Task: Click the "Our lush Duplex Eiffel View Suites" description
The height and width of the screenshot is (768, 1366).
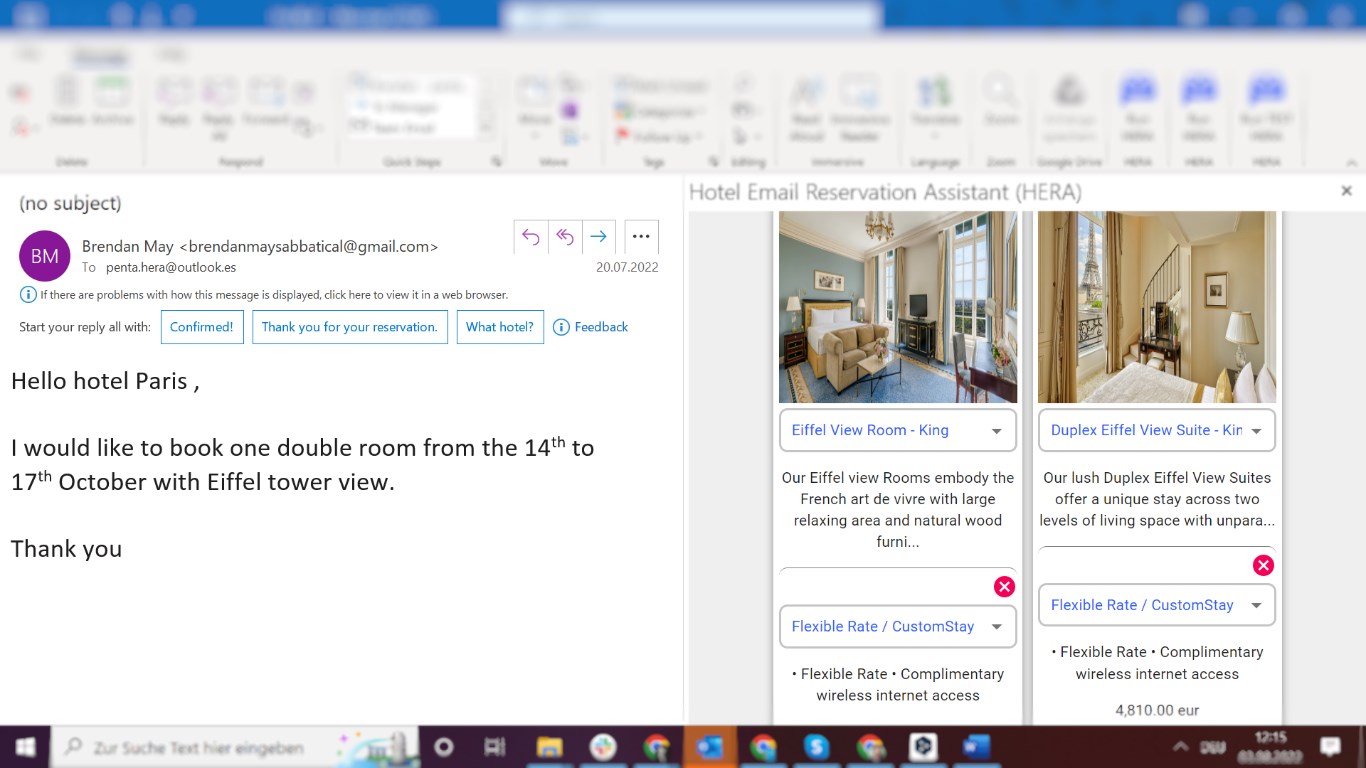Action: coord(1157,499)
